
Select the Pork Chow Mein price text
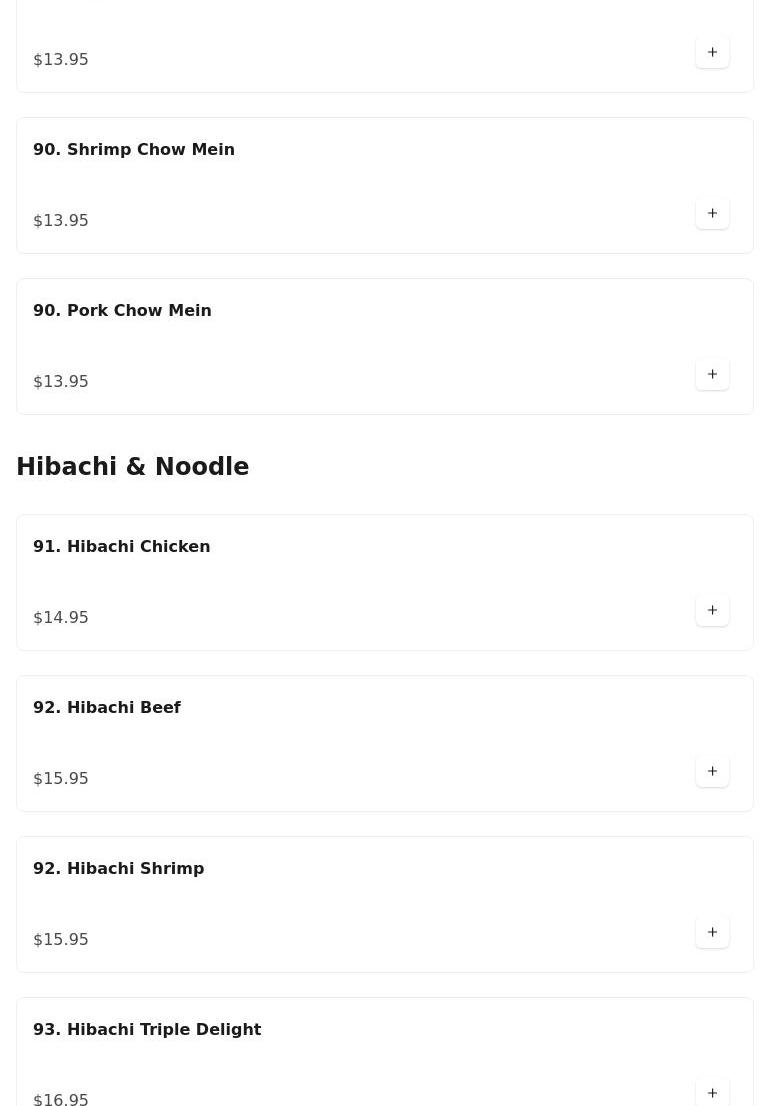(x=61, y=381)
